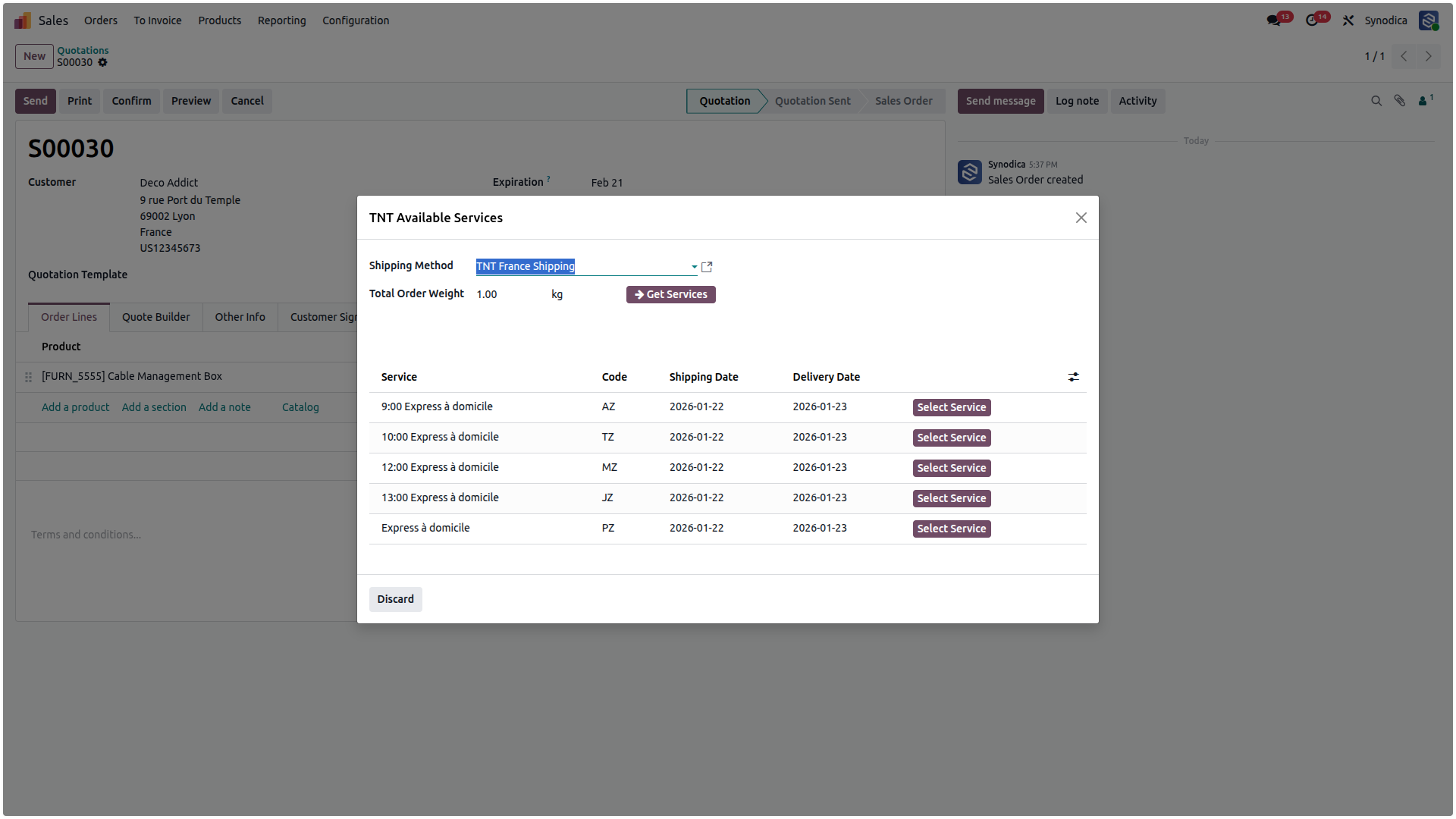Click the Cancel button
Image resolution: width=1456 pixels, height=819 pixels.
(247, 101)
